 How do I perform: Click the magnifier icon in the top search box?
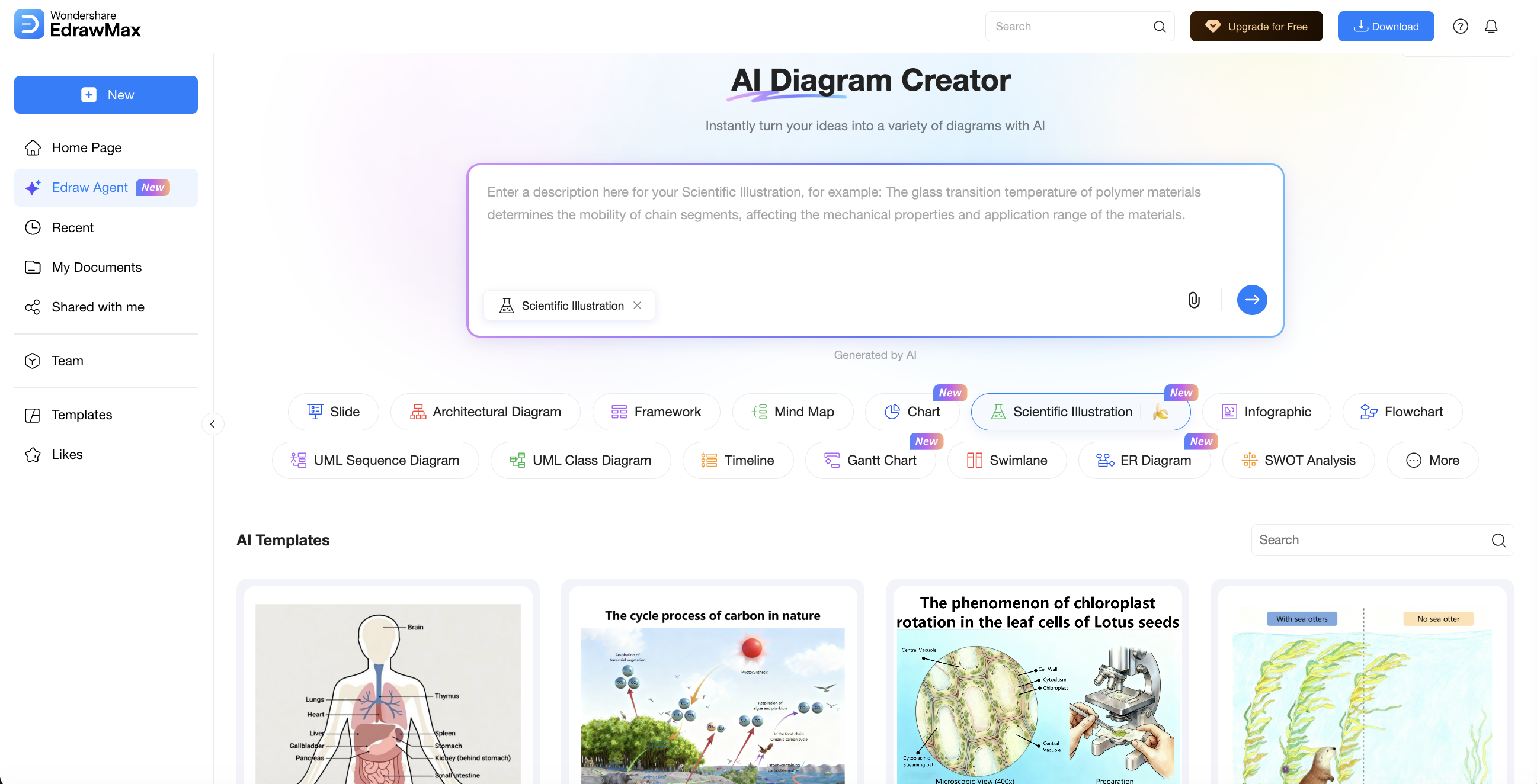[x=1160, y=26]
